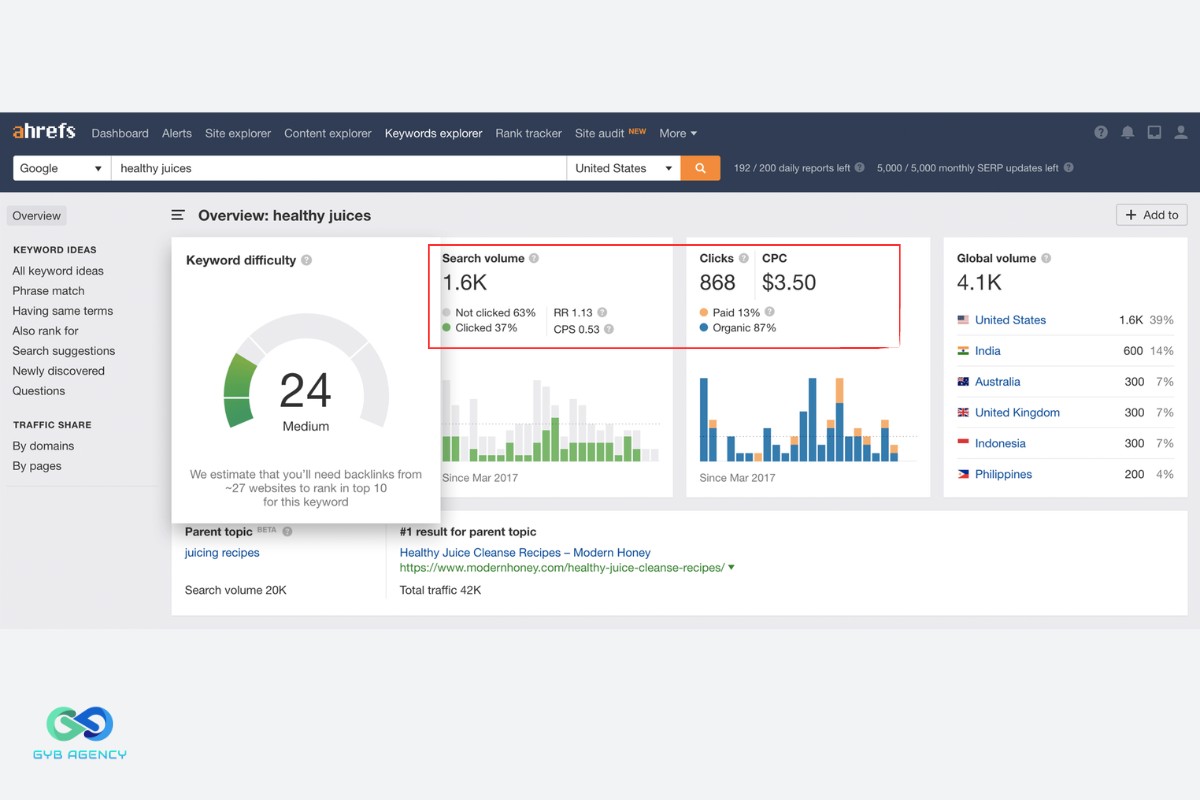Open By pages under Traffic share
Image resolution: width=1200 pixels, height=800 pixels.
click(37, 466)
